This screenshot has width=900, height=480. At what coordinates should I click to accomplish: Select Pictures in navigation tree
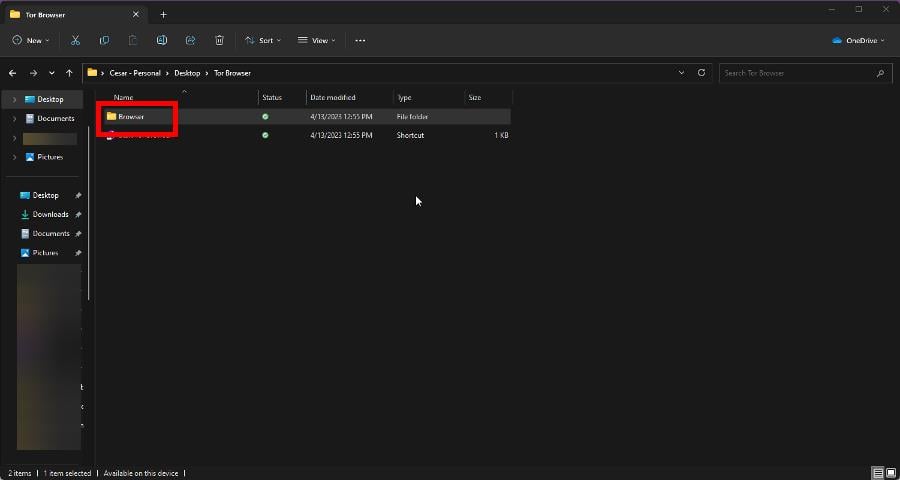[x=44, y=157]
